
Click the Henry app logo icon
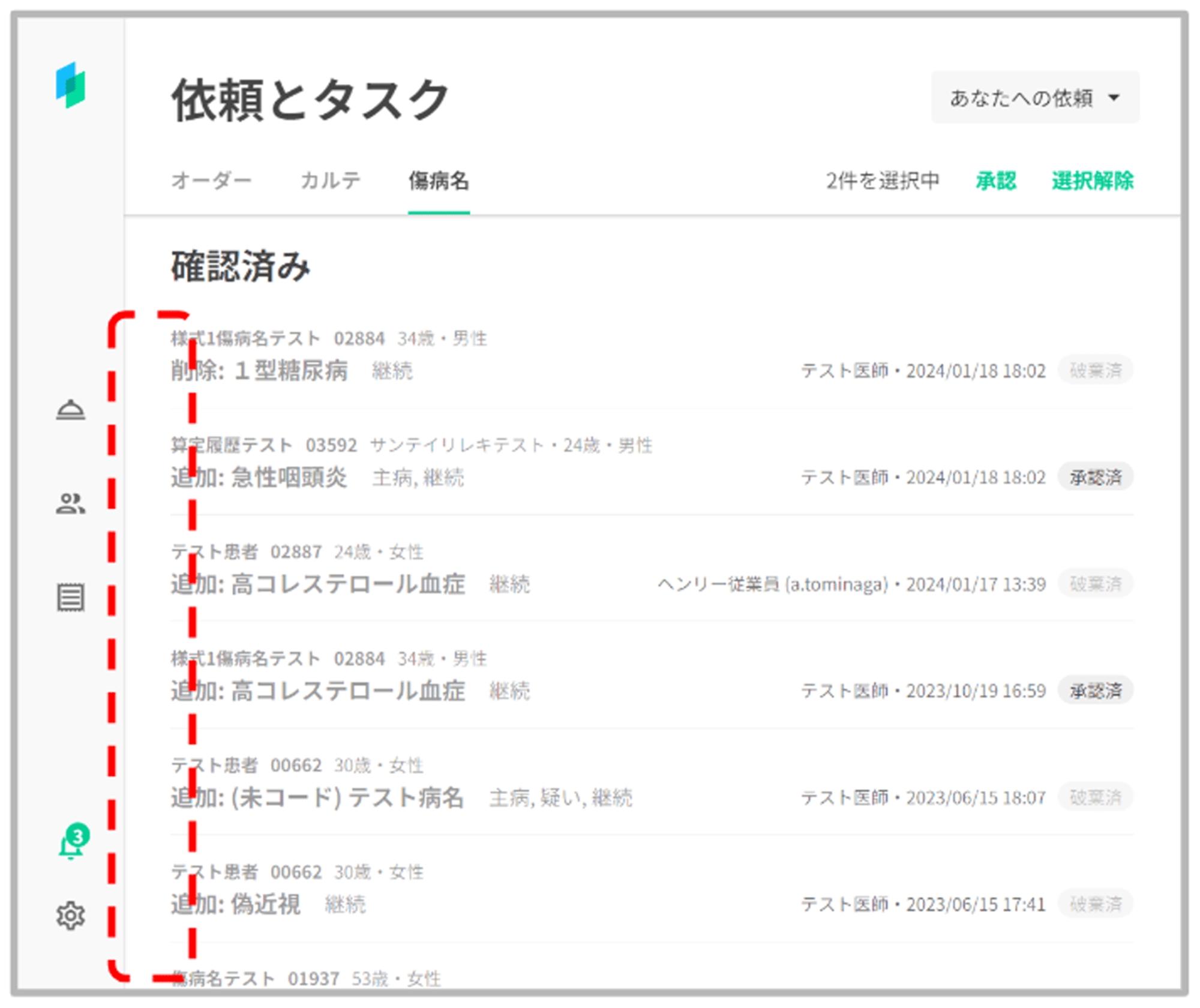(x=71, y=86)
